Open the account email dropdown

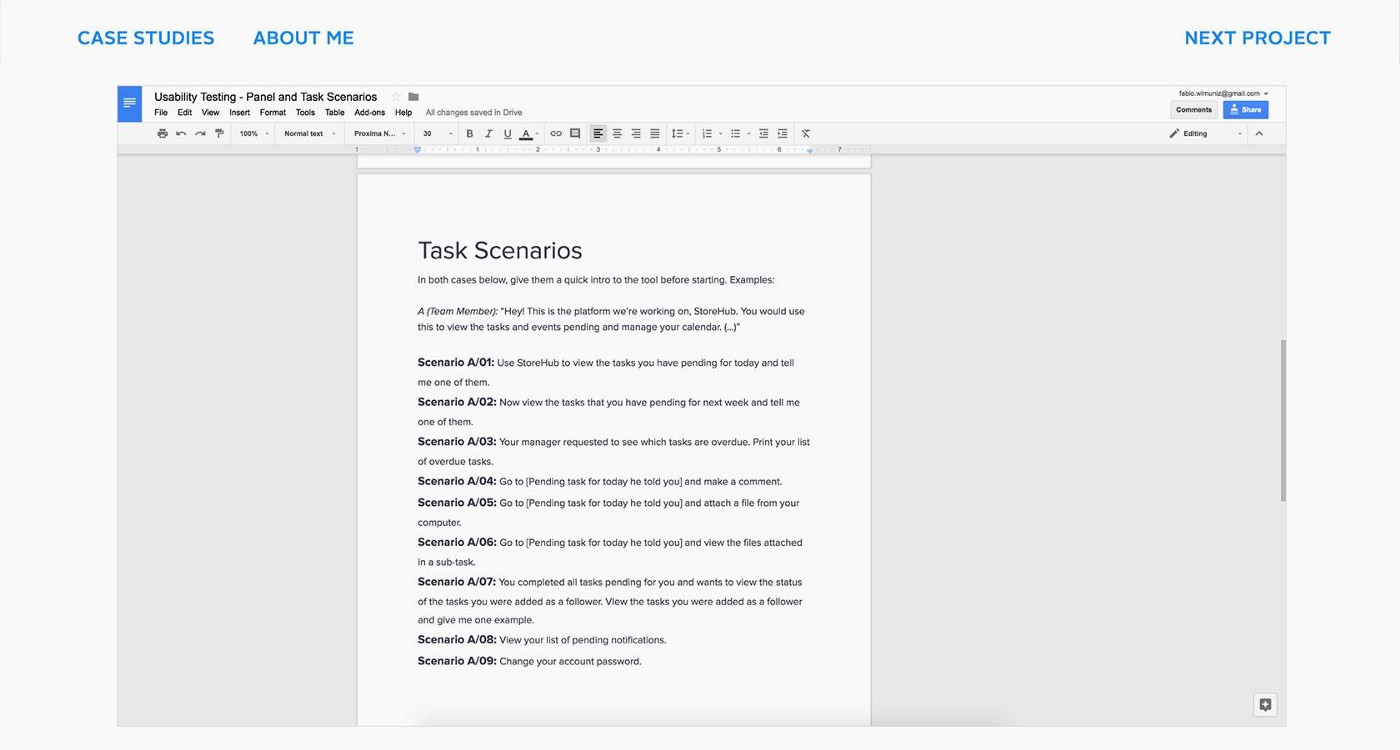[x=1224, y=93]
